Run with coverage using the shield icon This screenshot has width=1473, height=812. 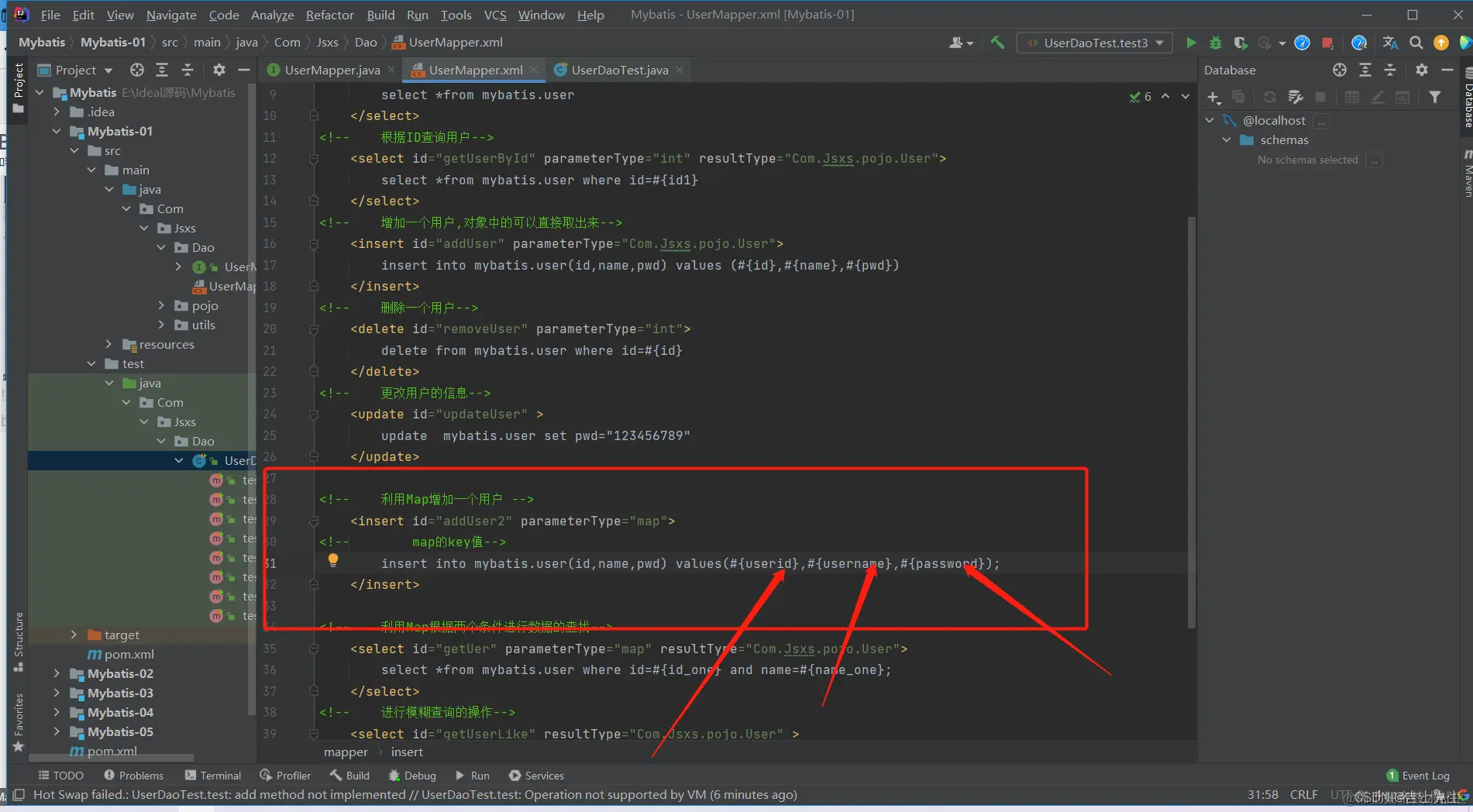click(1241, 43)
